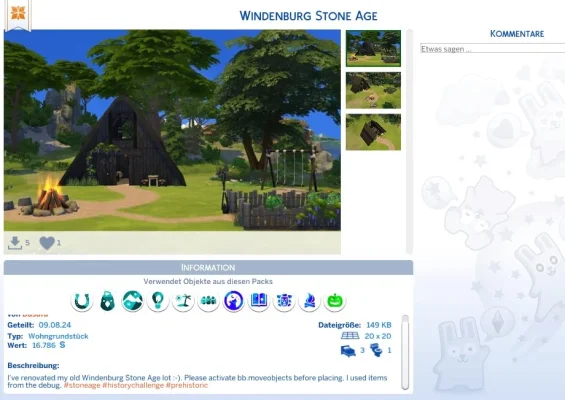
Task: Click the Simoleon currency symbol
Action: (62, 345)
